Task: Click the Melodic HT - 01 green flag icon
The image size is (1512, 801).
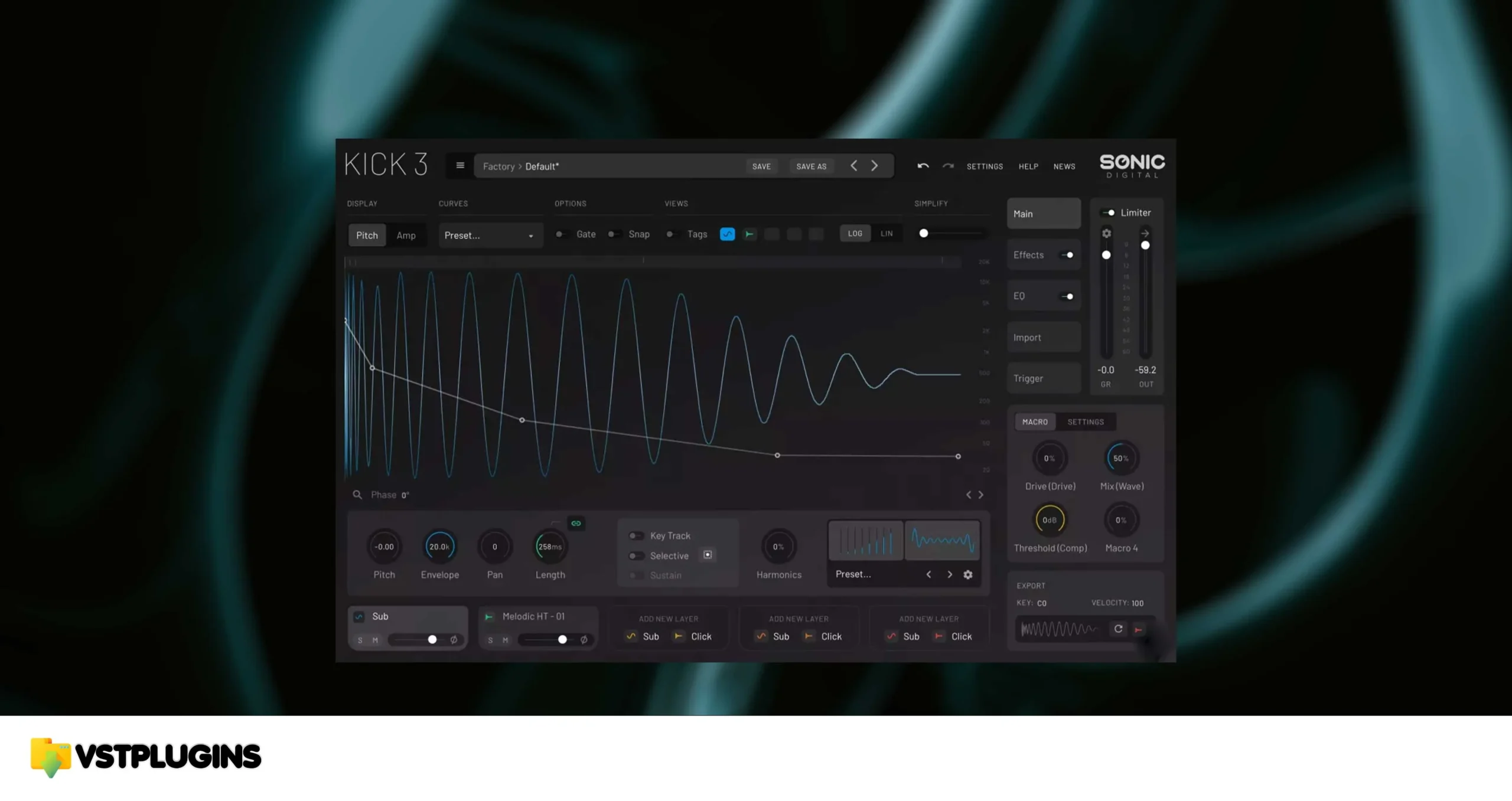Action: [x=489, y=617]
